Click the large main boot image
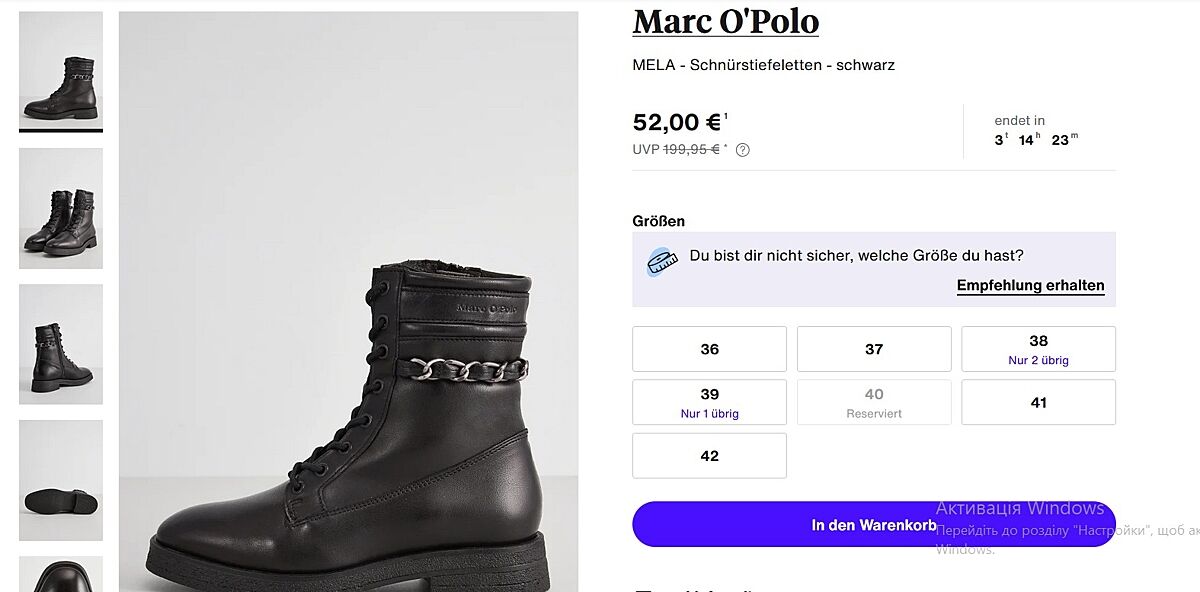The image size is (1200, 592). click(x=348, y=301)
